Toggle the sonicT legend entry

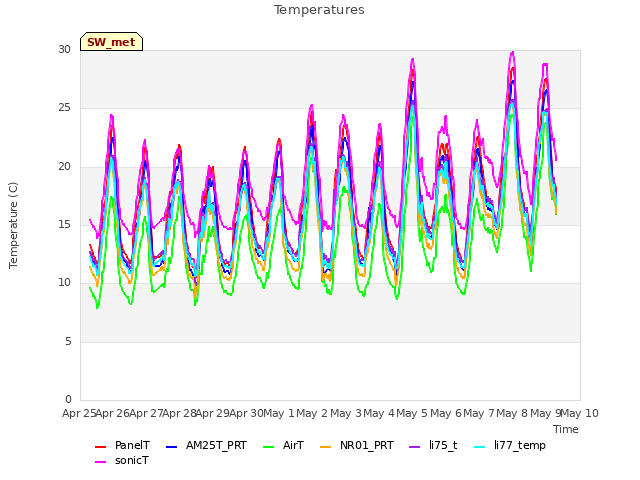tap(122, 460)
